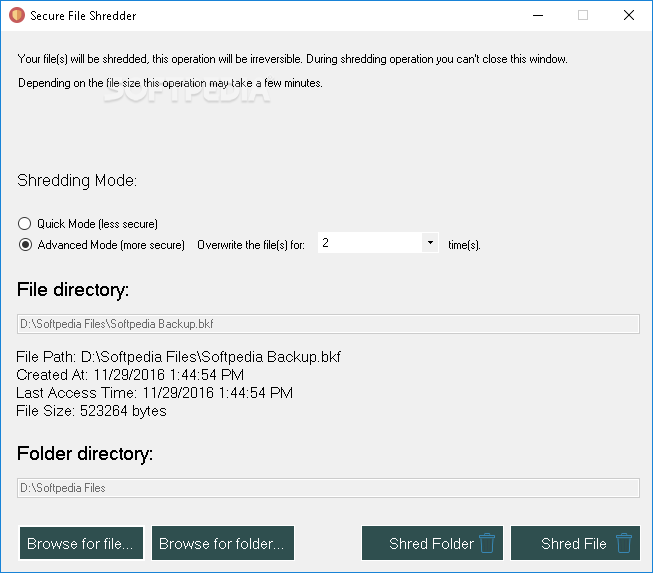This screenshot has height=573, width=653.
Task: Click the trash icon on Shred Folder
Action: [x=487, y=543]
